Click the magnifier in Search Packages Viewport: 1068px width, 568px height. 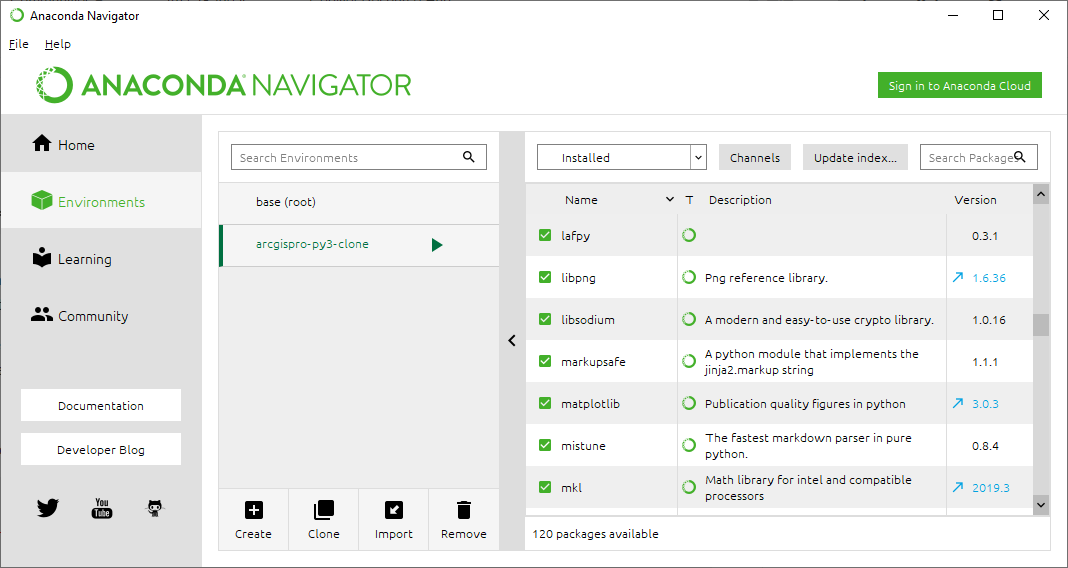pos(1020,157)
